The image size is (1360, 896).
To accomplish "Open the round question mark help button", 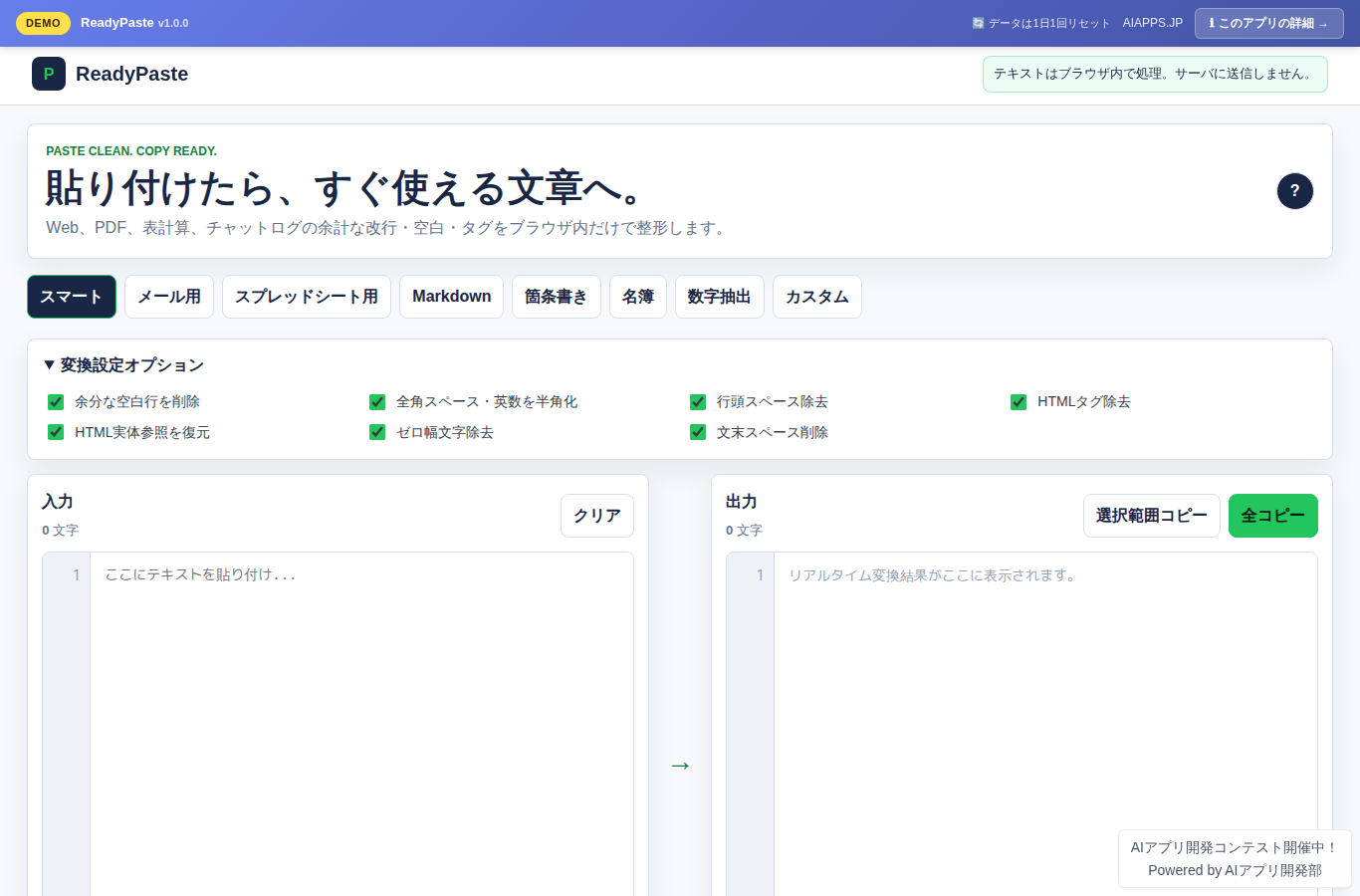I will pyautogui.click(x=1295, y=191).
